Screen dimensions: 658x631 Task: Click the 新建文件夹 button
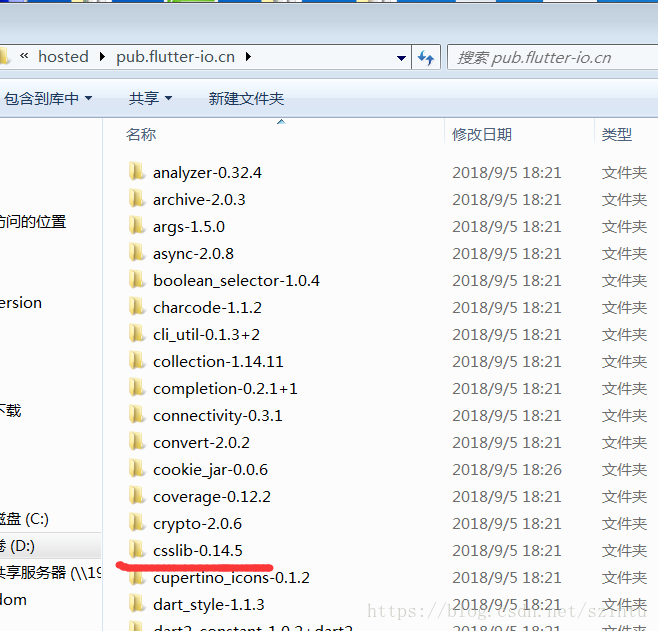pos(246,99)
